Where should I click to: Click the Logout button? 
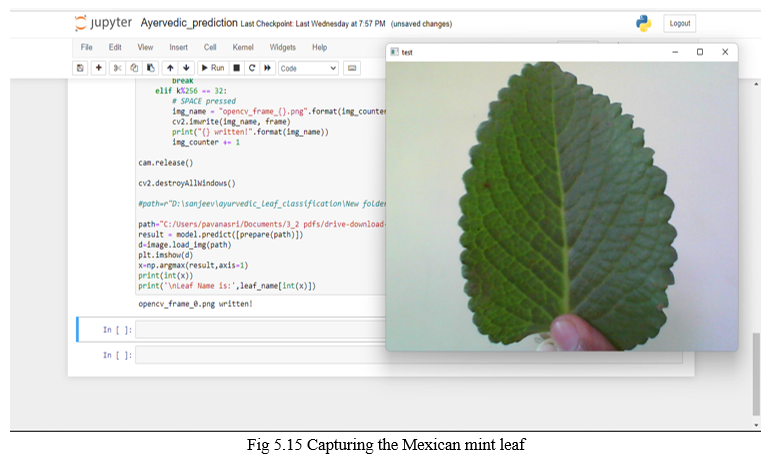680,23
